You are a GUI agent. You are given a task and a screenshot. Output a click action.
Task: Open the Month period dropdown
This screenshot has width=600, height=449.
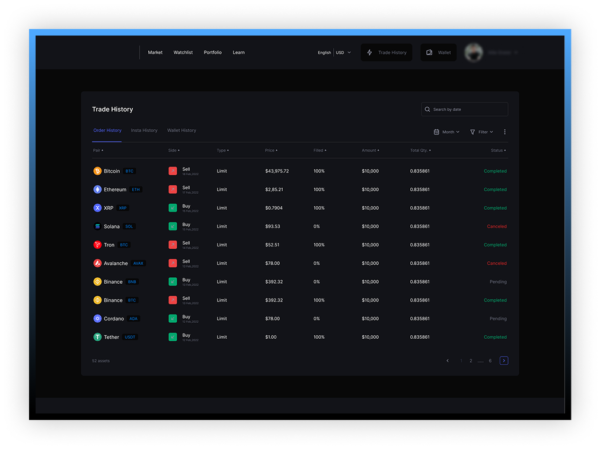point(446,132)
